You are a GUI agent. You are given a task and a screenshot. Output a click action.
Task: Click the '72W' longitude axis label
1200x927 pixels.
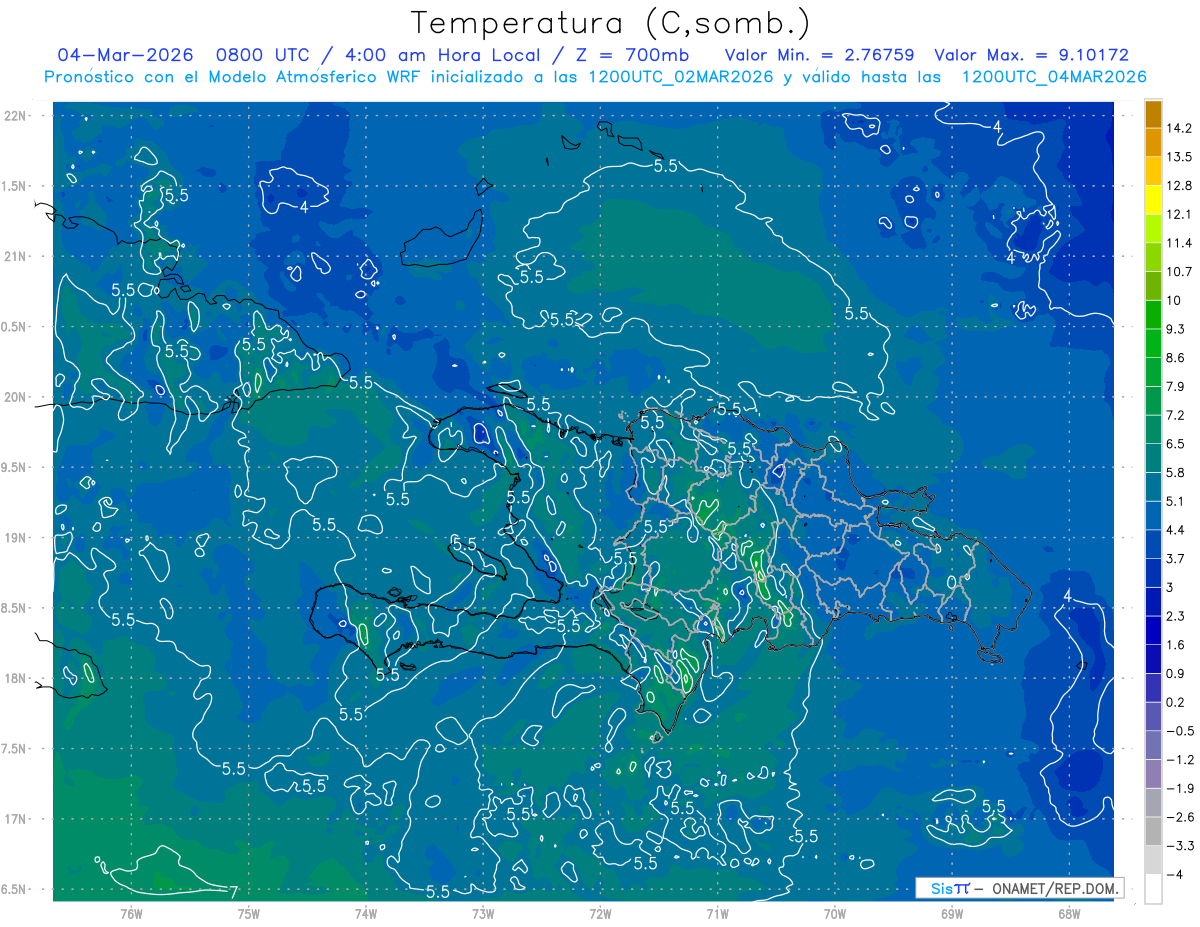[x=600, y=913]
